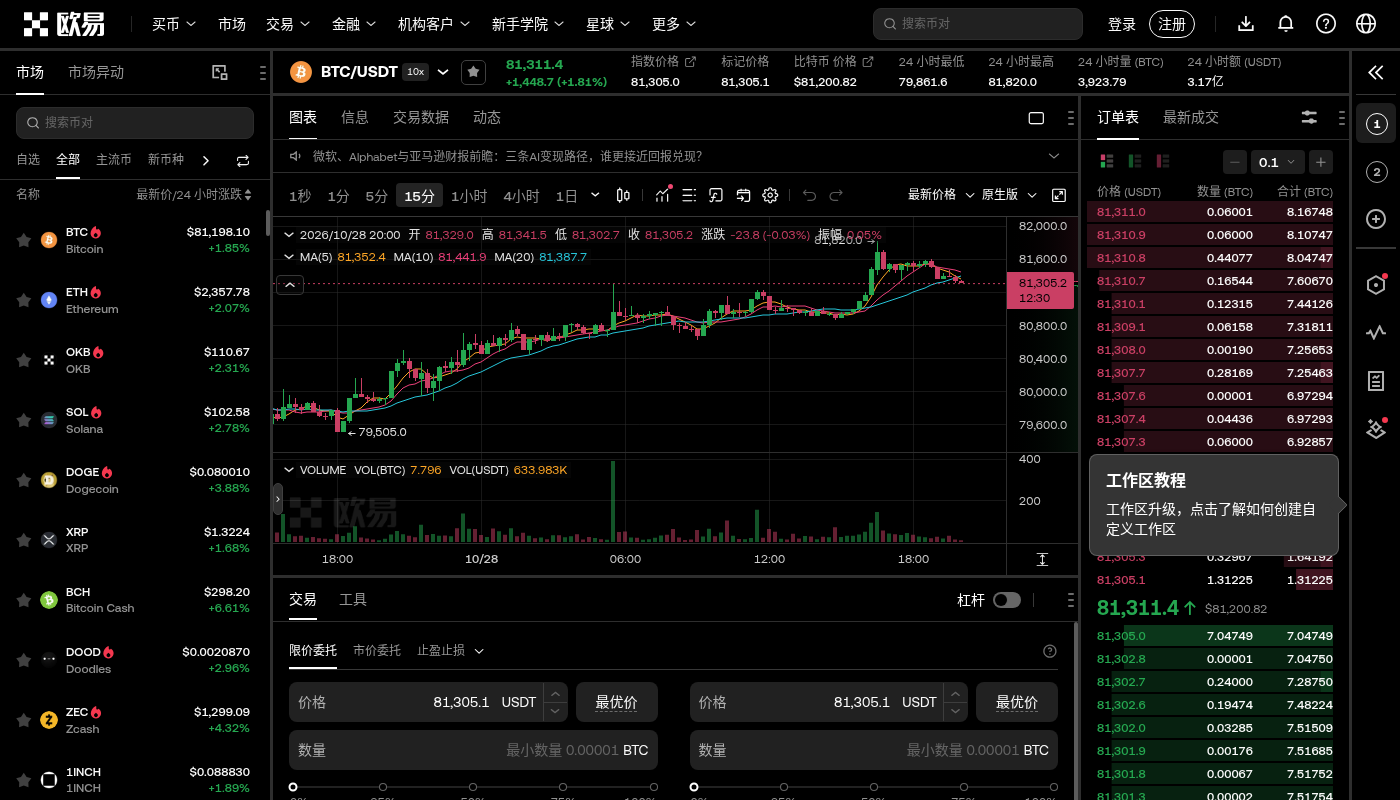Open the 交易 menu in the top navigation
The image size is (1400, 800).
pos(288,24)
